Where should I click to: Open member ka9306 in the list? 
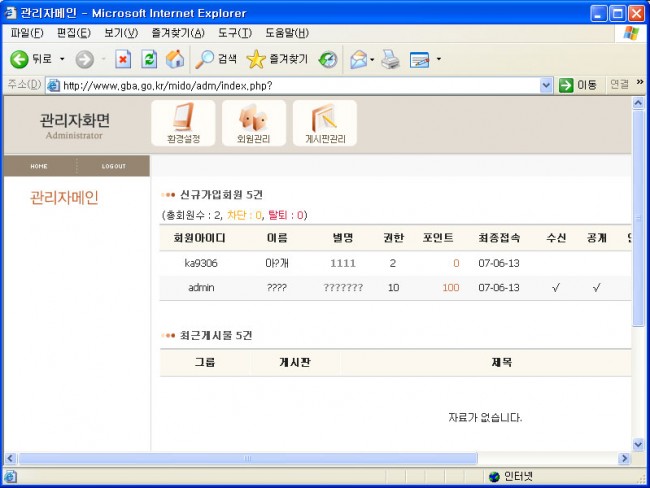tap(201, 263)
